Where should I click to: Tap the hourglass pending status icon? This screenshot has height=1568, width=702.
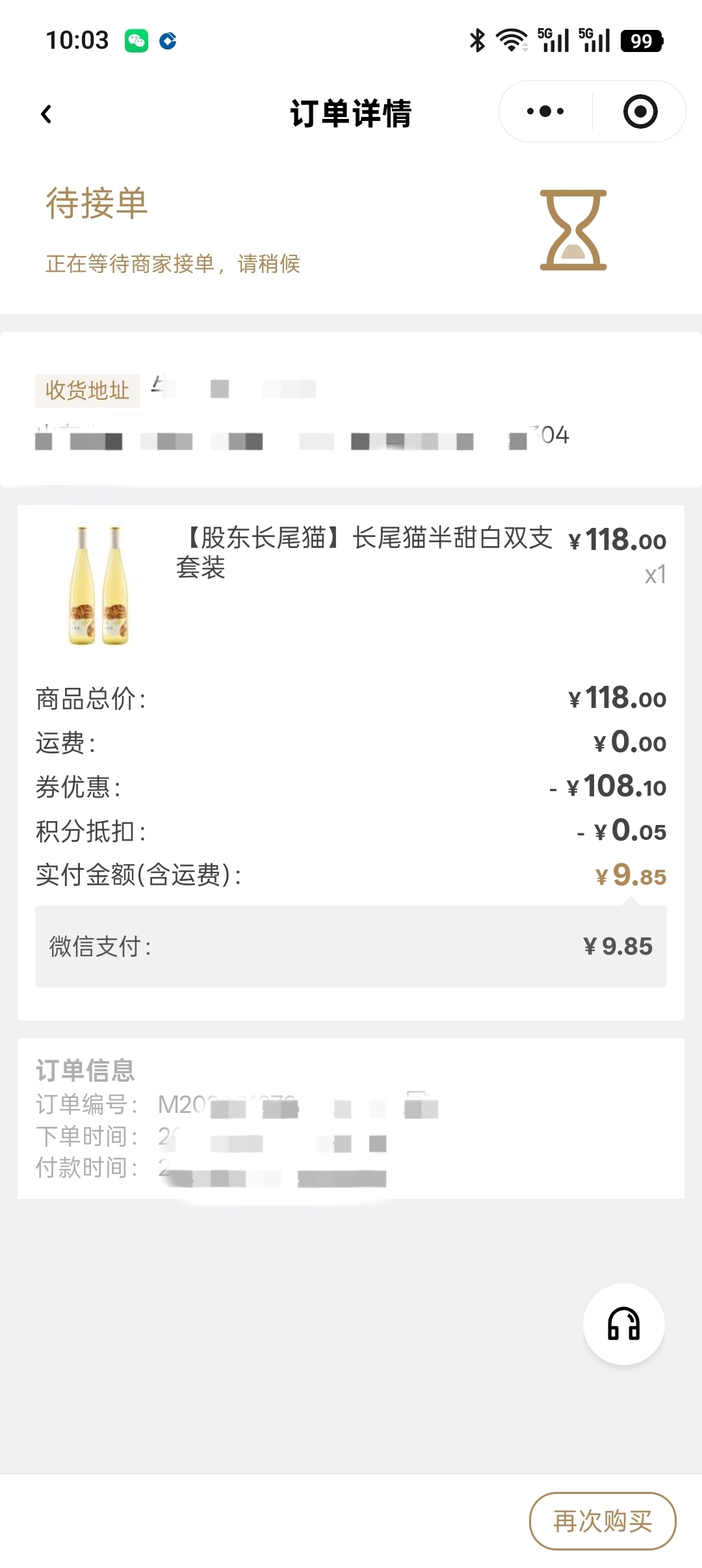point(573,230)
